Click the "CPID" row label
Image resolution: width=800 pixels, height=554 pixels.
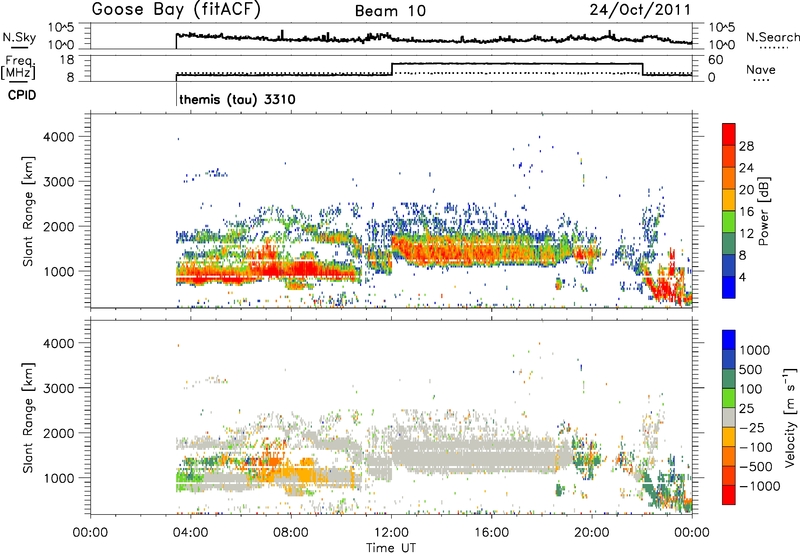(22, 95)
